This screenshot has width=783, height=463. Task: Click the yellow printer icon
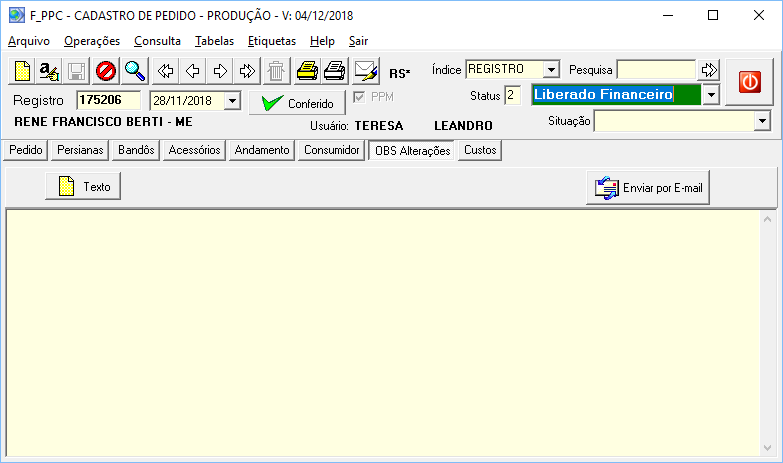[307, 71]
